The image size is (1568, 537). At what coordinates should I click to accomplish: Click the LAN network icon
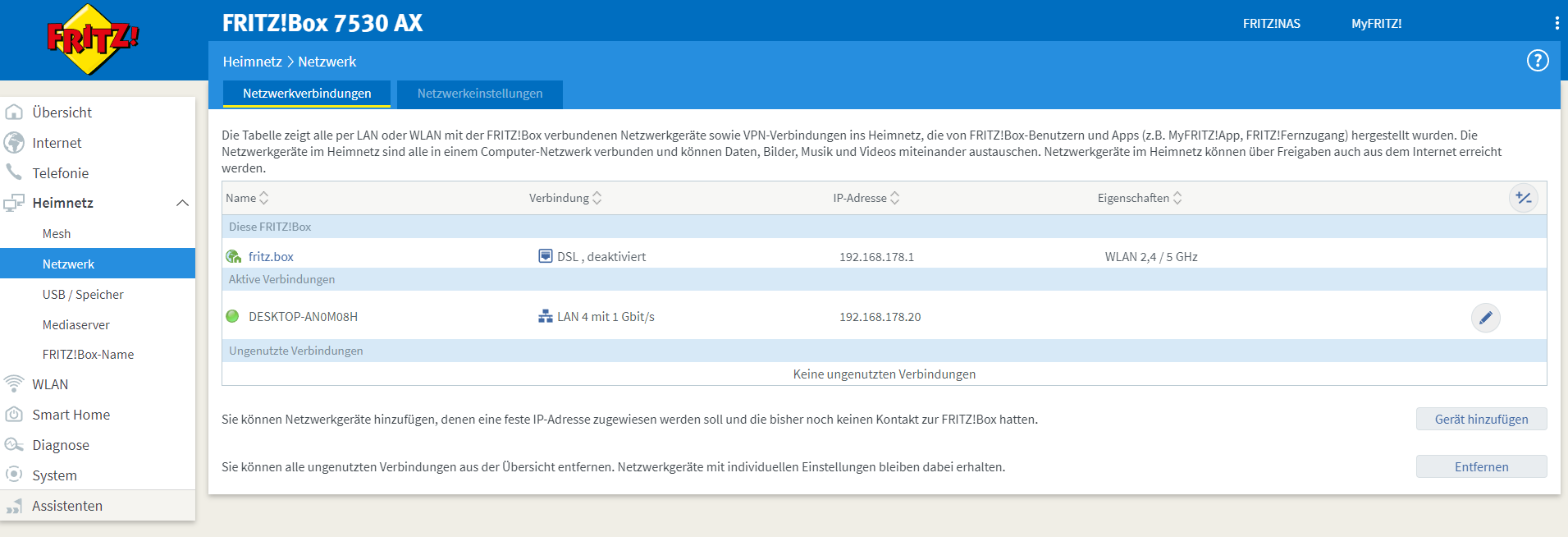[545, 316]
